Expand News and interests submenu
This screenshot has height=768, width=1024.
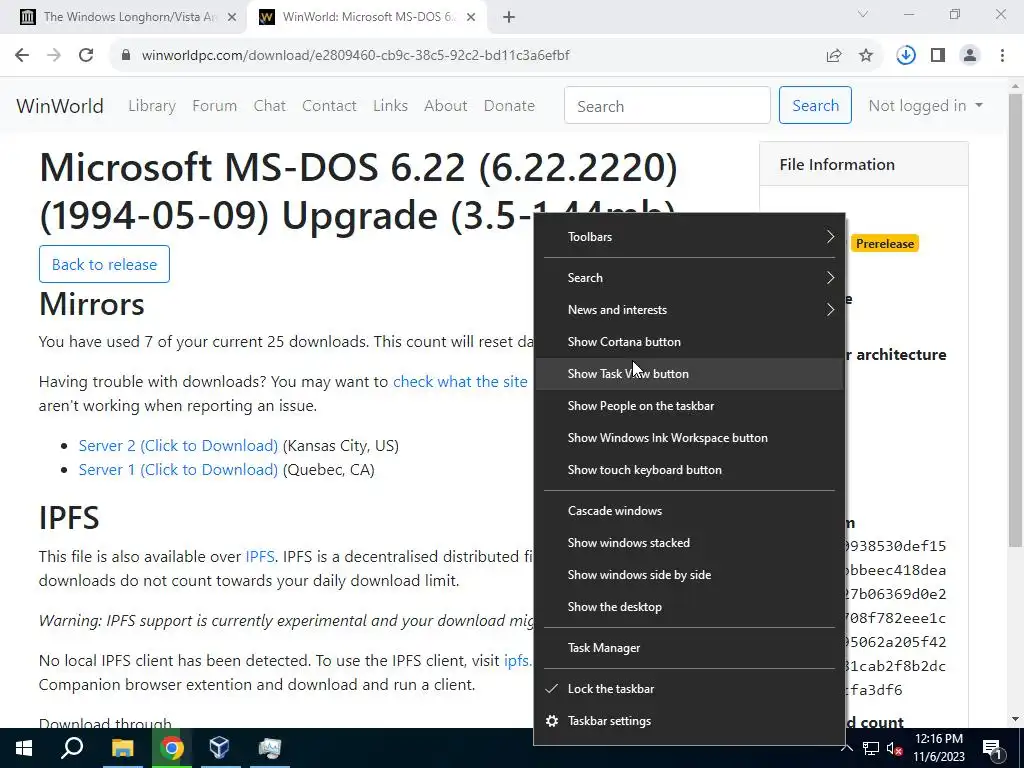point(690,310)
